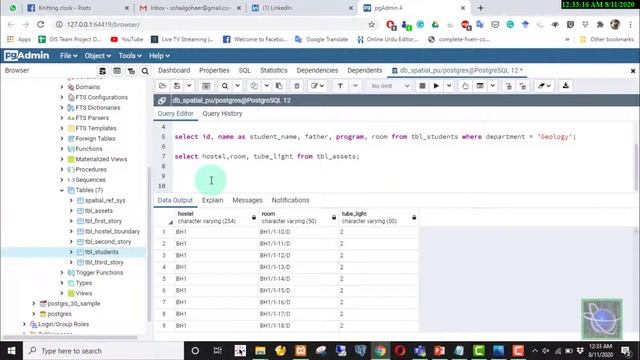Click the Delete trash icon in toolbar
640x360 pixels.
(297, 86)
